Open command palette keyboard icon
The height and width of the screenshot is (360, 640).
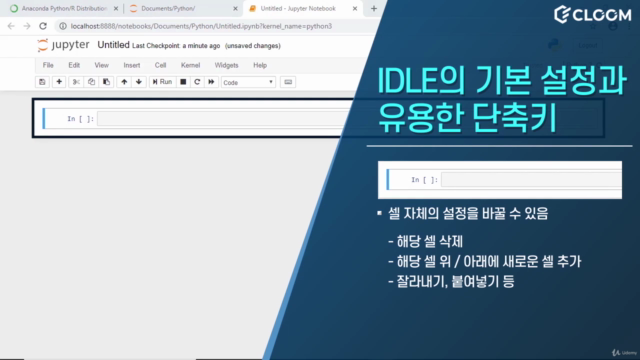coord(288,82)
